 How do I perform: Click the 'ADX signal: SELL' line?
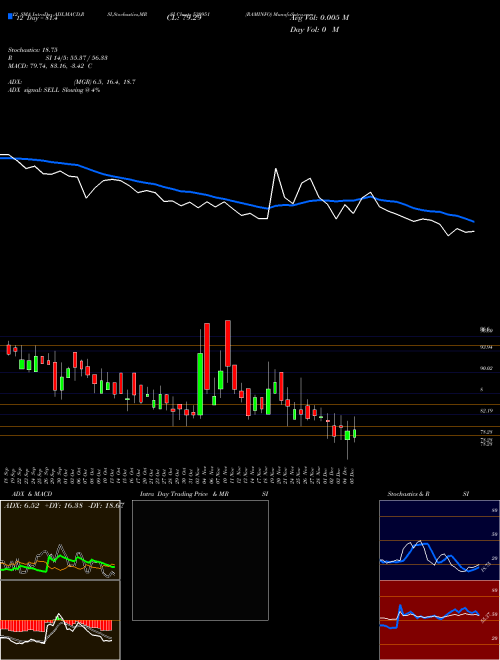54,90
